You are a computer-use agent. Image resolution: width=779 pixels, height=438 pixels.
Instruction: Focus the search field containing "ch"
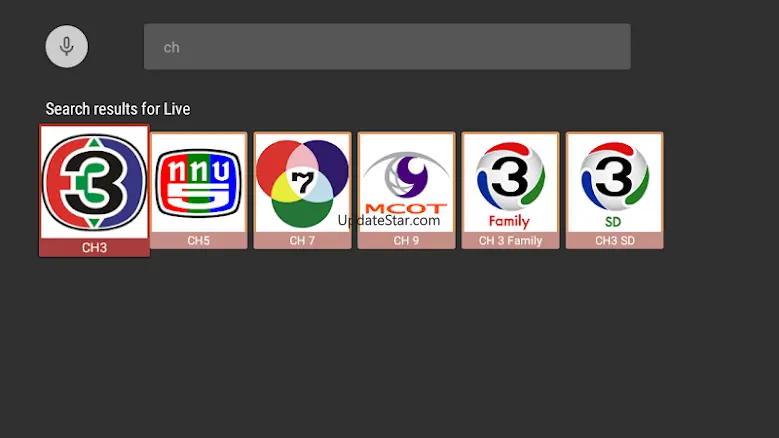[387, 47]
